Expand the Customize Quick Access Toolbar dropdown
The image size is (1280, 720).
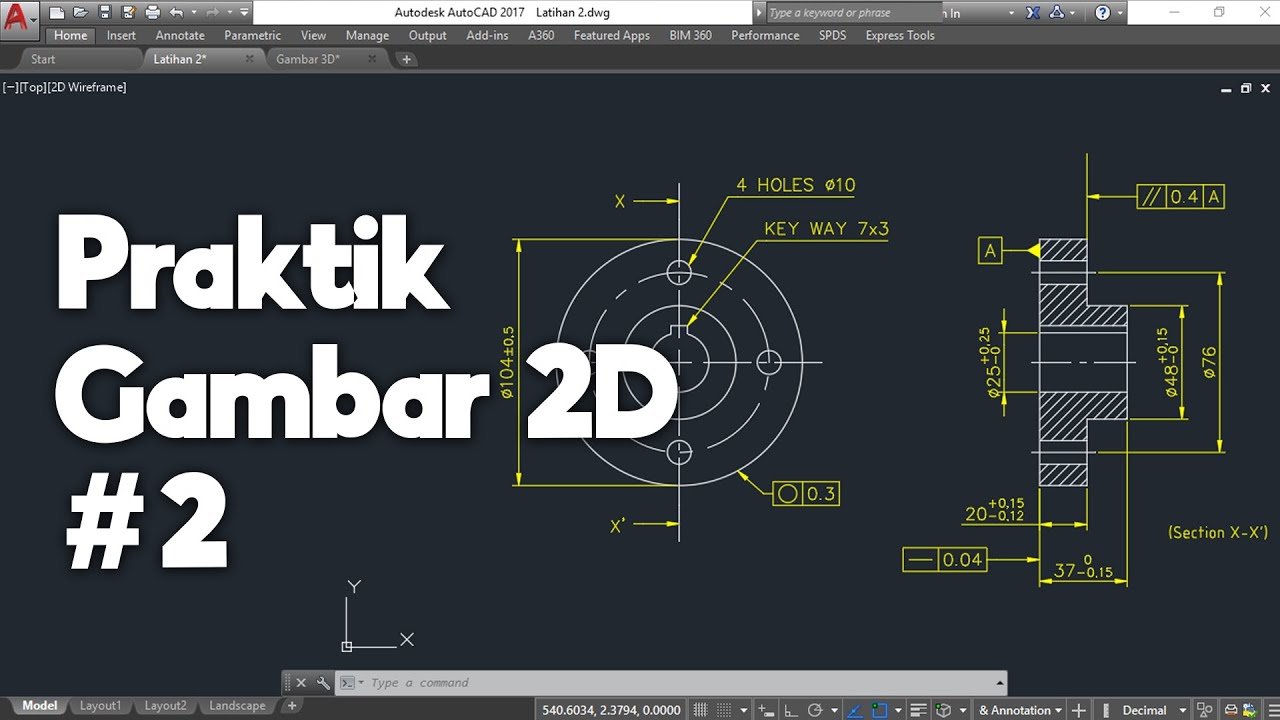click(244, 13)
